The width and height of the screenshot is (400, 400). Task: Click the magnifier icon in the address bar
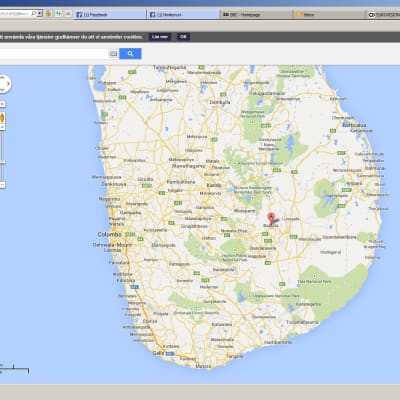tap(34, 13)
